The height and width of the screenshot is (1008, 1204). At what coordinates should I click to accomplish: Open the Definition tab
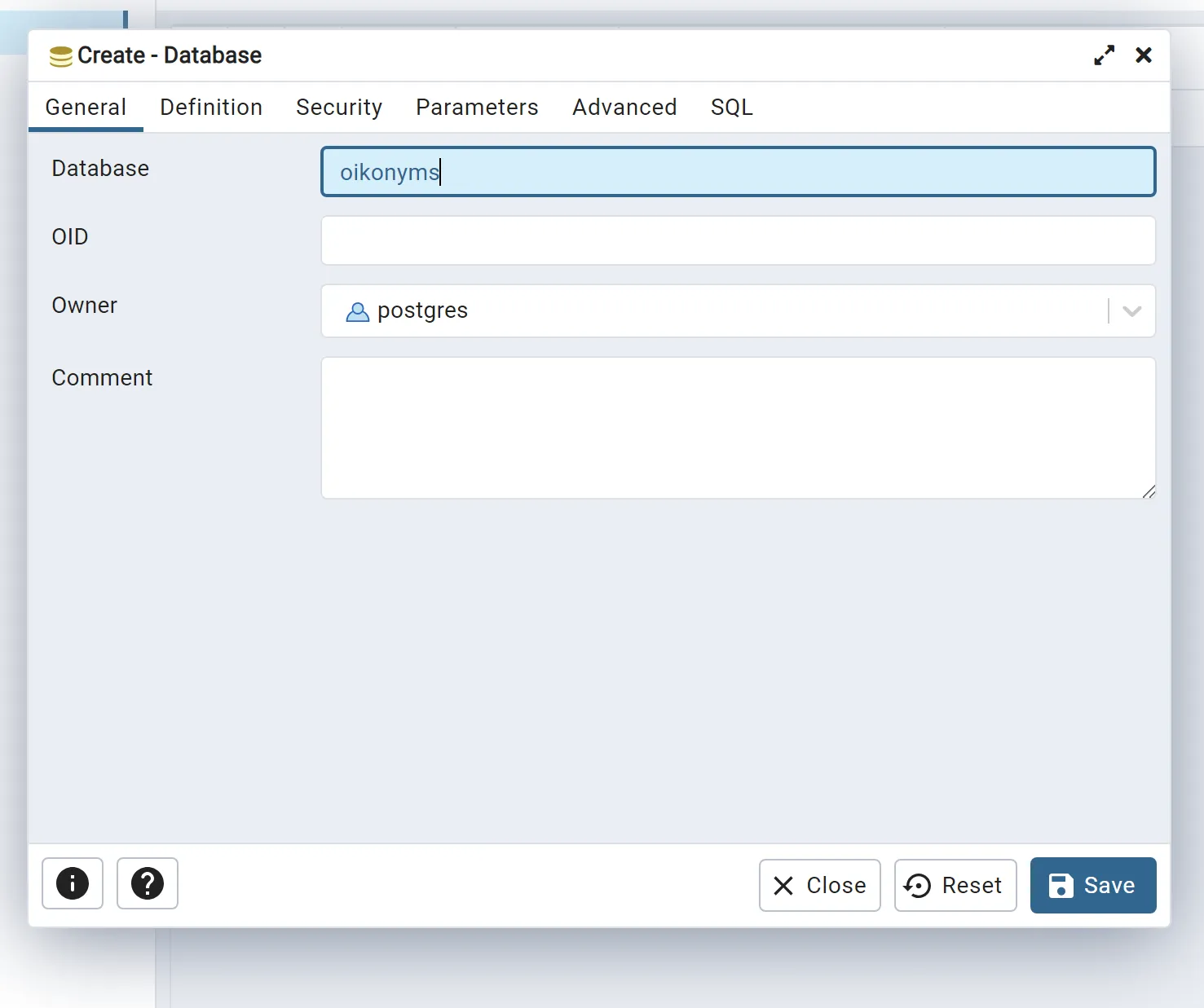tap(211, 108)
